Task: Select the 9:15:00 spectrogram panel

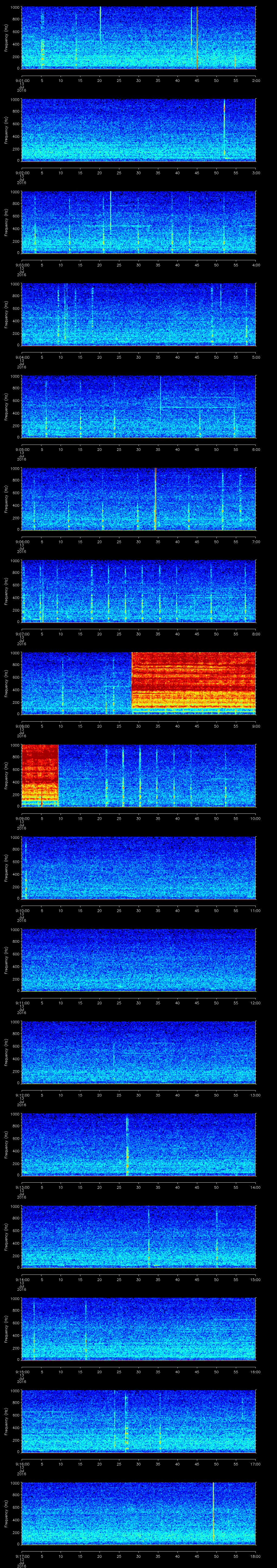Action: 138,1329
